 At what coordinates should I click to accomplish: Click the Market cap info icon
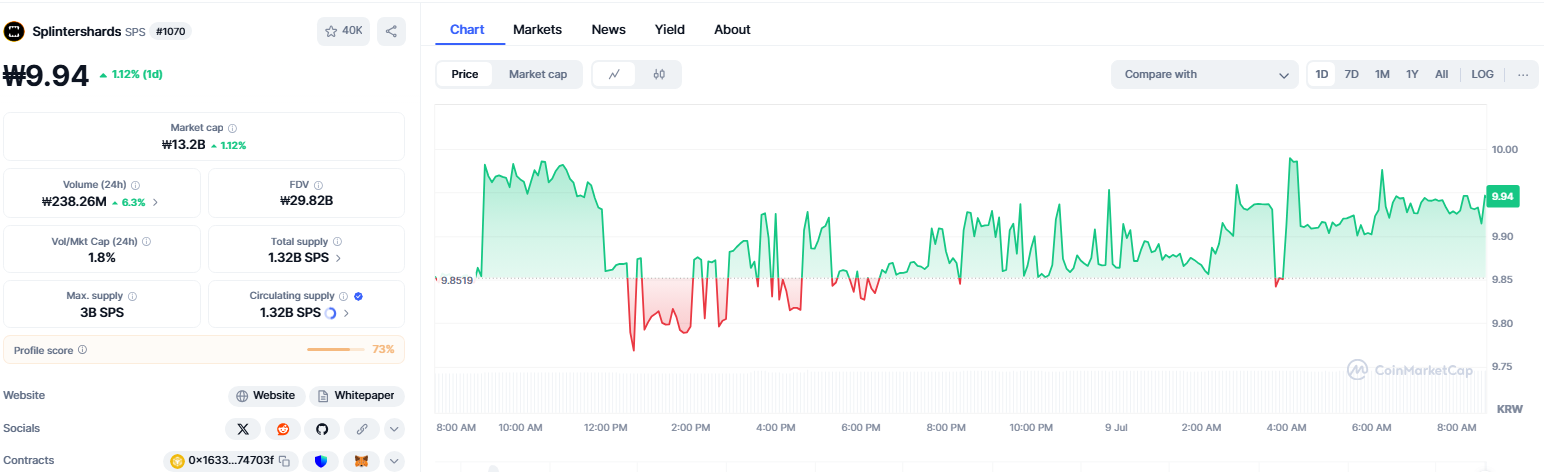click(232, 128)
